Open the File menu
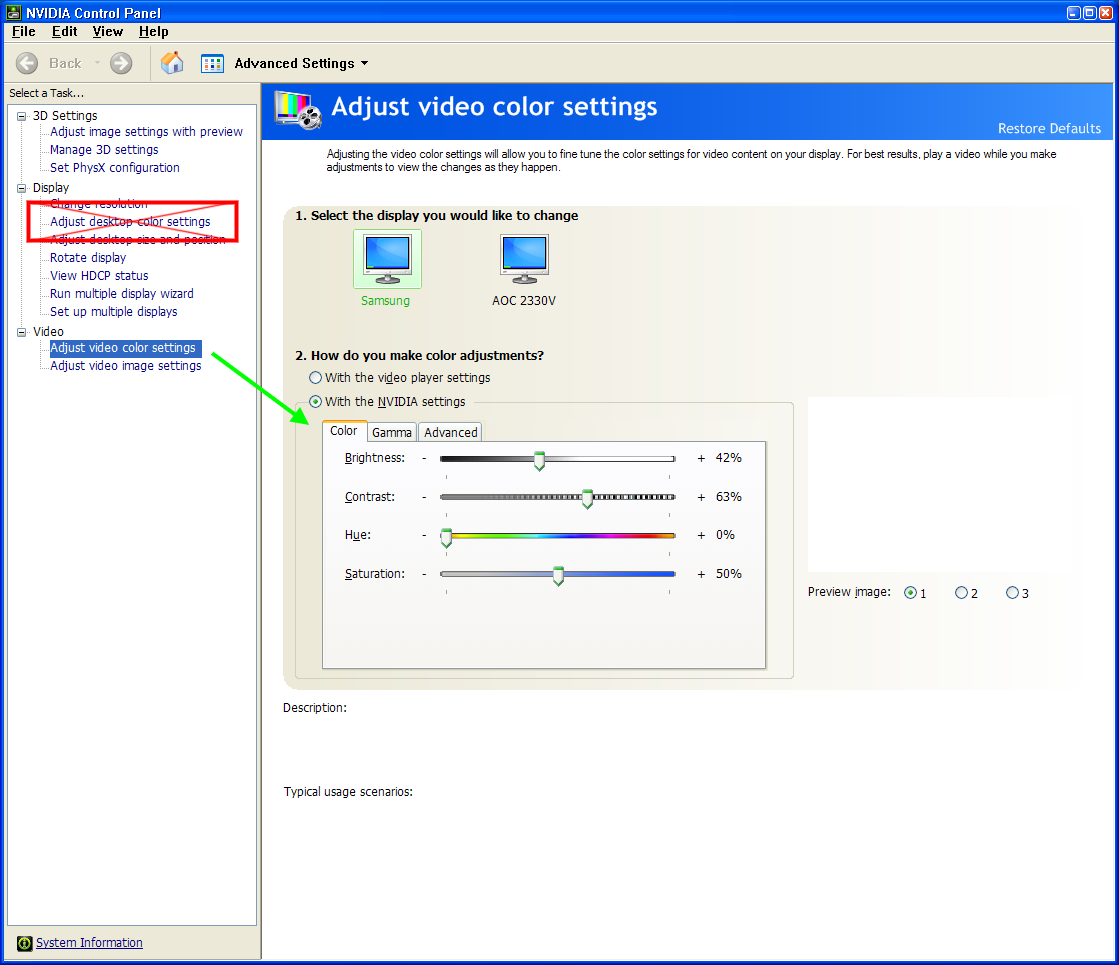Image resolution: width=1119 pixels, height=965 pixels. click(x=24, y=31)
